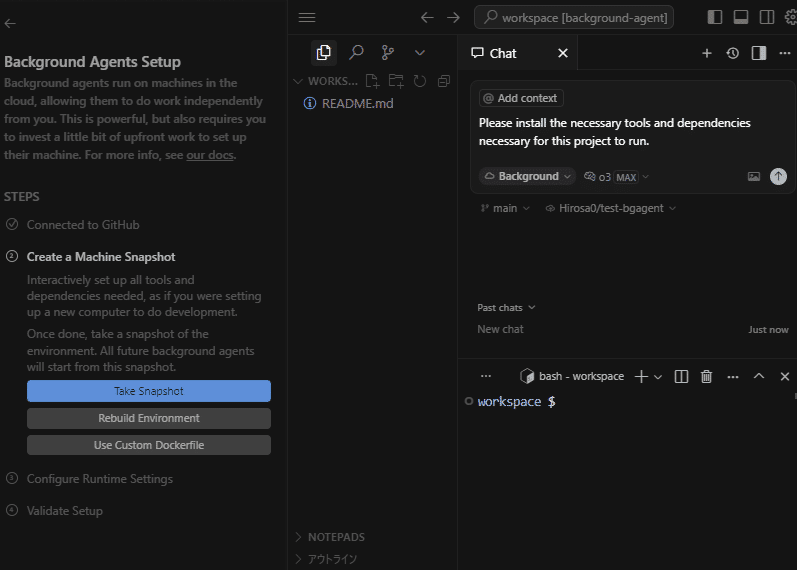Open the o3 MAX model dropdown

[617, 177]
